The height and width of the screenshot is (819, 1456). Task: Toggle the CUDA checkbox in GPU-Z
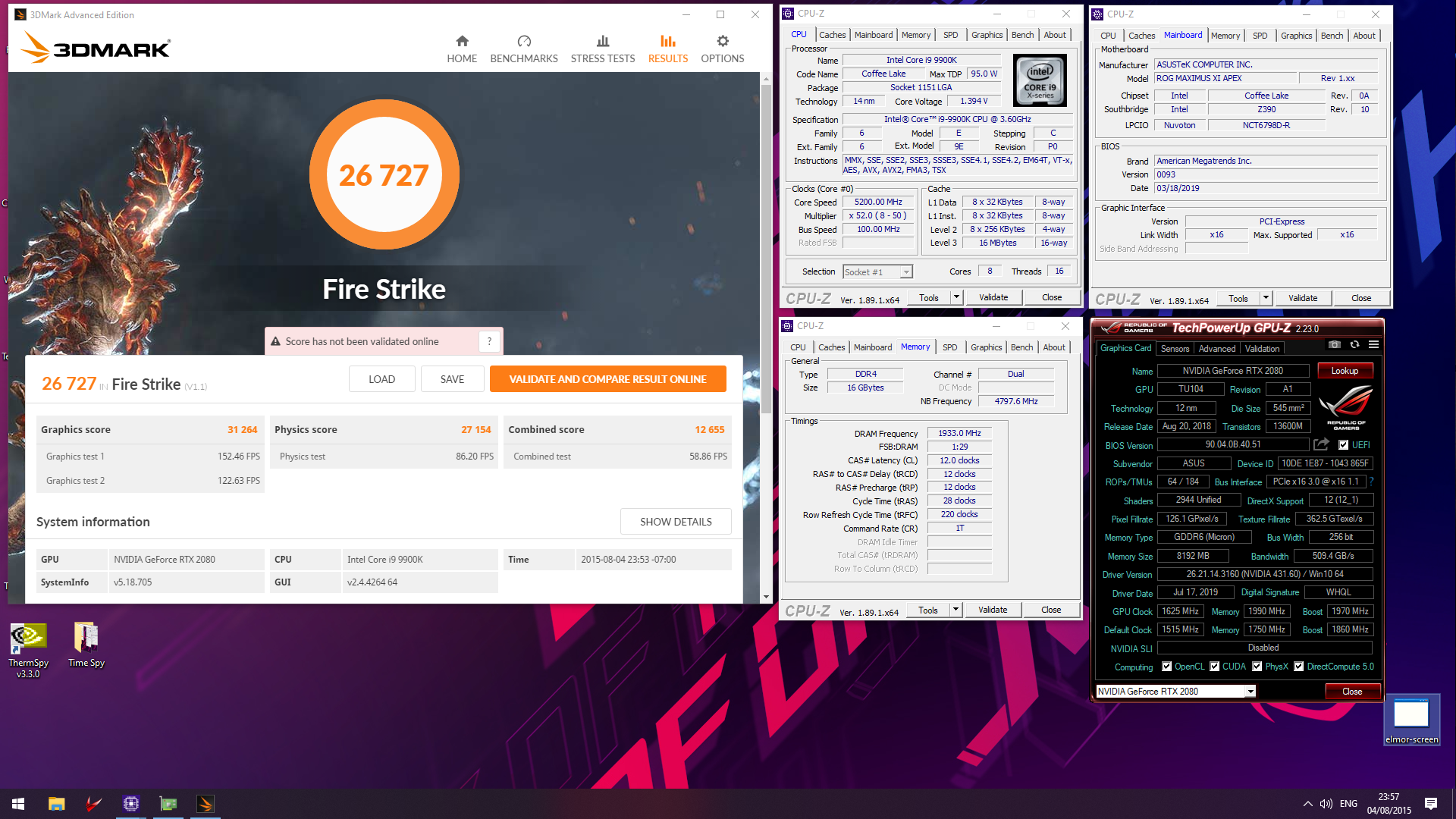(x=1215, y=667)
